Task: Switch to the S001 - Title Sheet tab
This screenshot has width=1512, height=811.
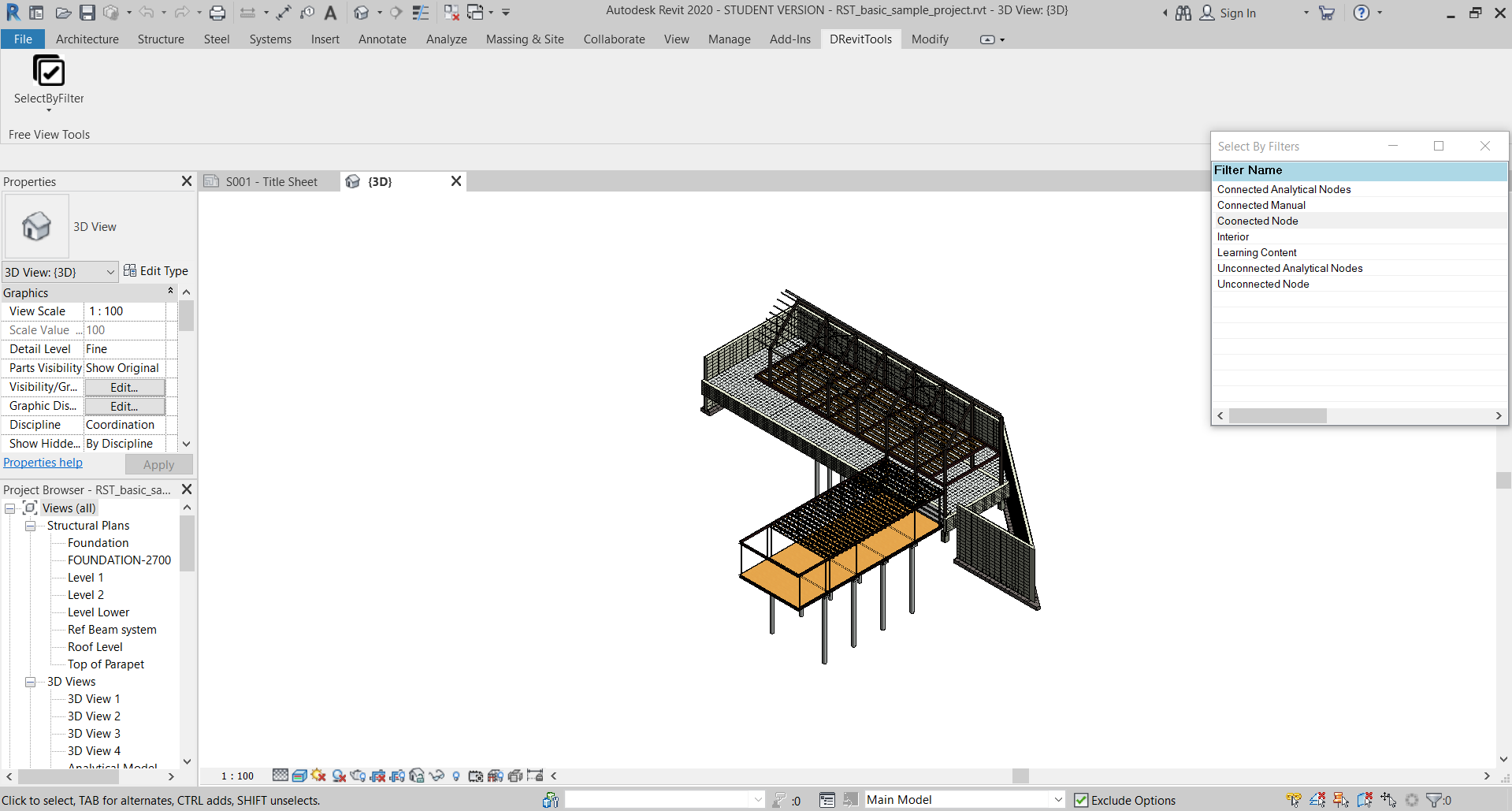Action: [x=270, y=182]
